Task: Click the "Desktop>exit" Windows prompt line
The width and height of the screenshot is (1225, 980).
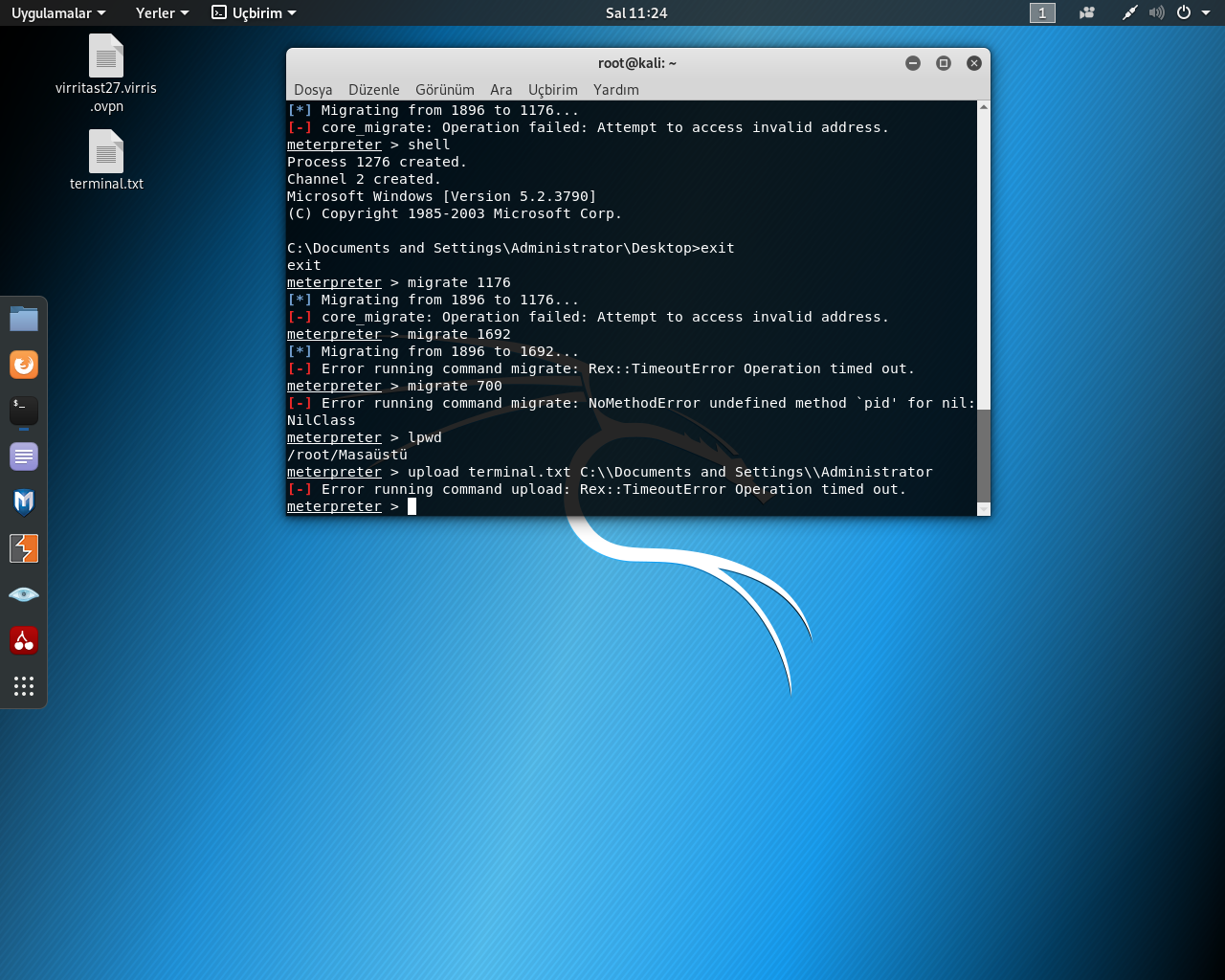Action: pyautogui.click(x=511, y=248)
